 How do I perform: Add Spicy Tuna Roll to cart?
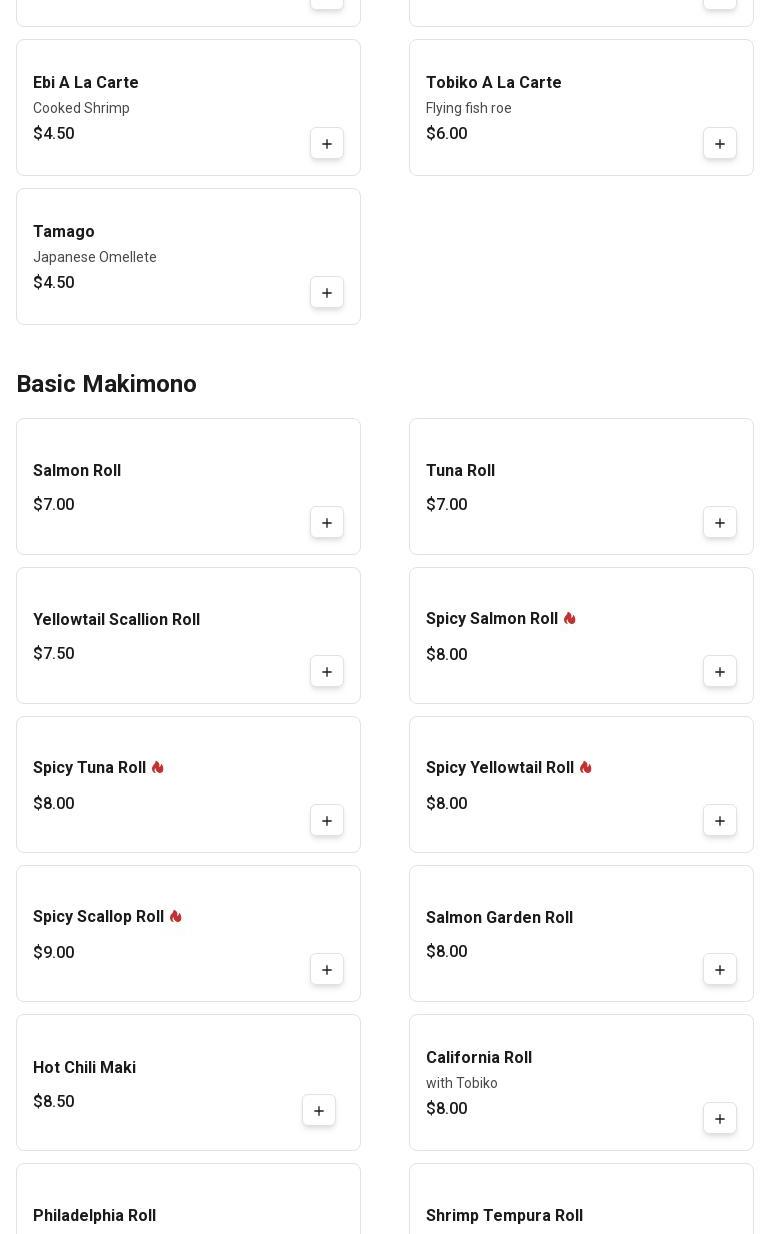tap(327, 821)
